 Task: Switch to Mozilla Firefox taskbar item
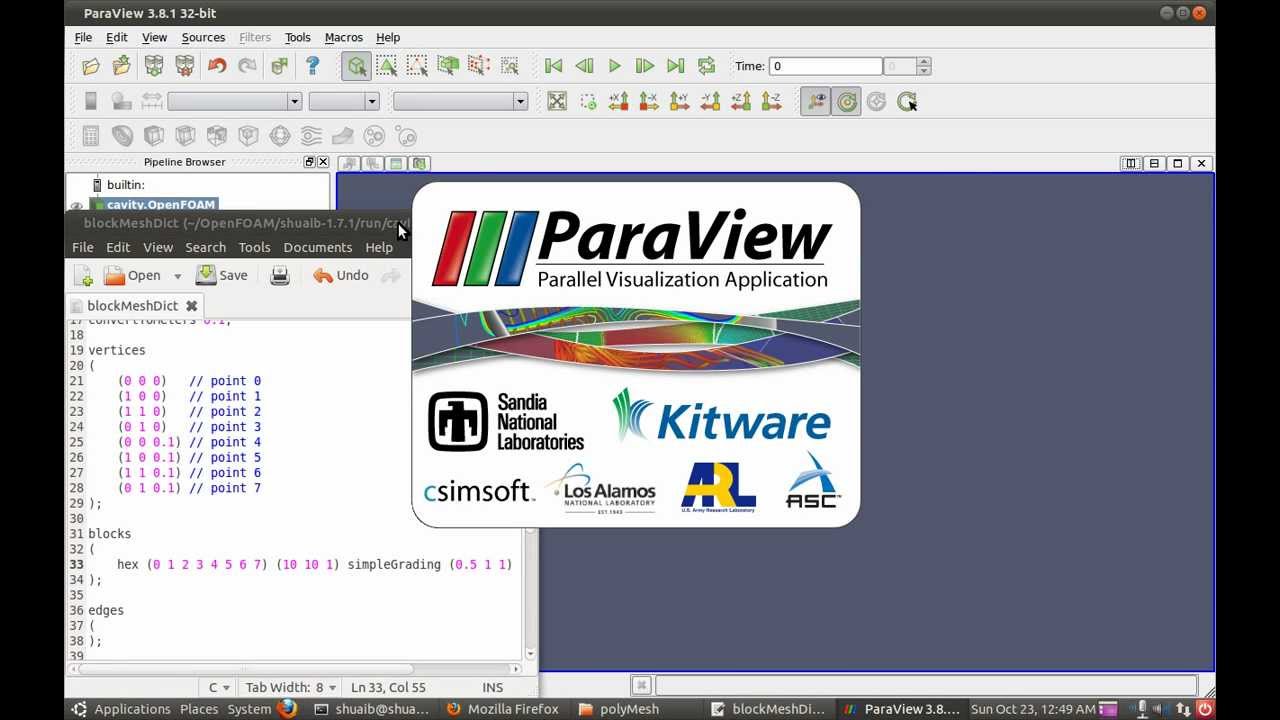pyautogui.click(x=502, y=709)
